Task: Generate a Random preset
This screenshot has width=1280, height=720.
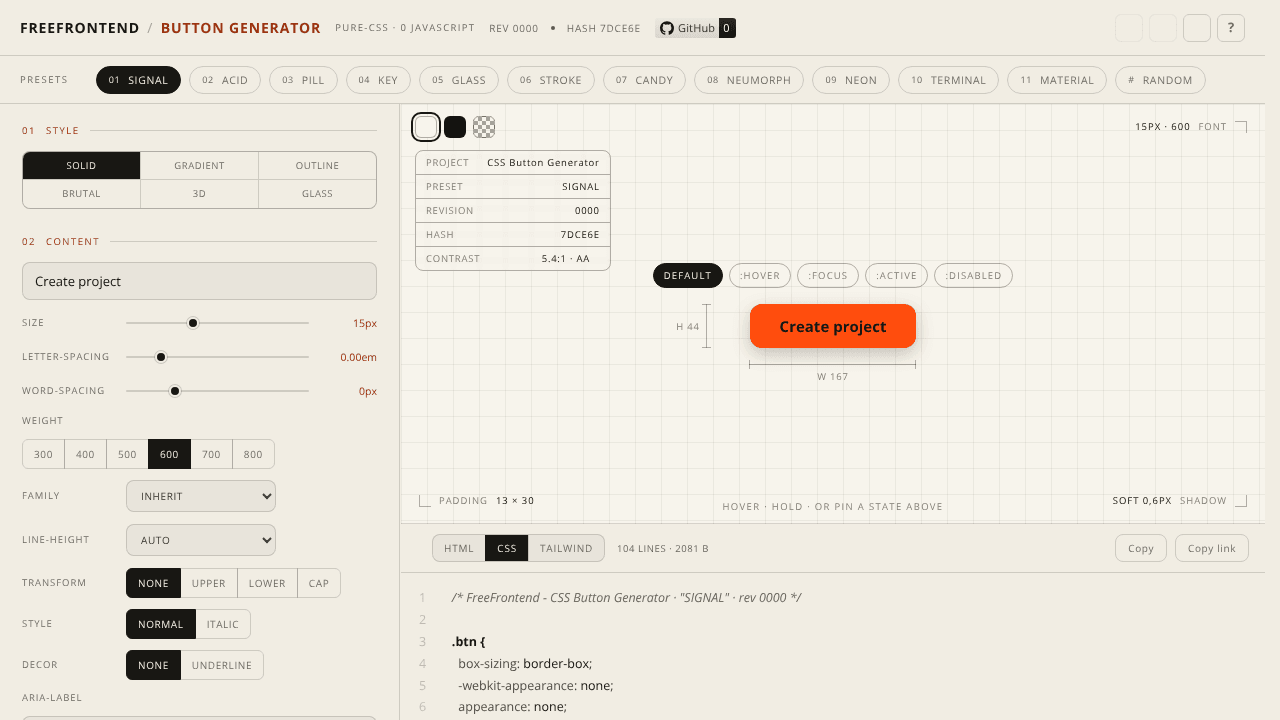Action: pyautogui.click(x=1160, y=80)
